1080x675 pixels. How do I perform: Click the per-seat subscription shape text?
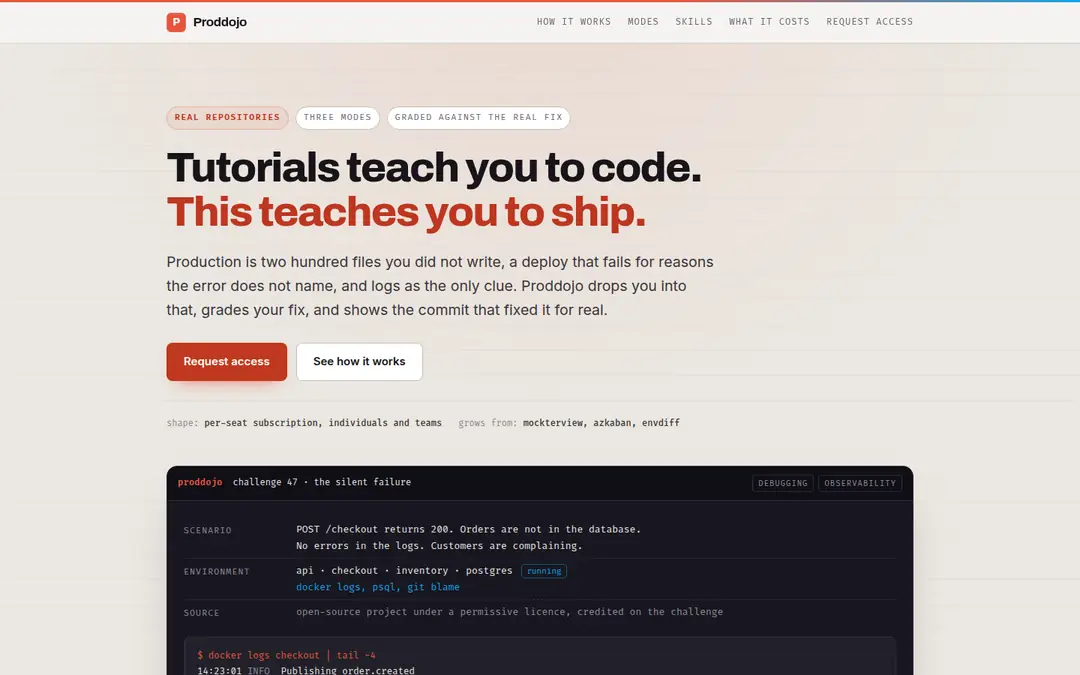click(x=323, y=423)
